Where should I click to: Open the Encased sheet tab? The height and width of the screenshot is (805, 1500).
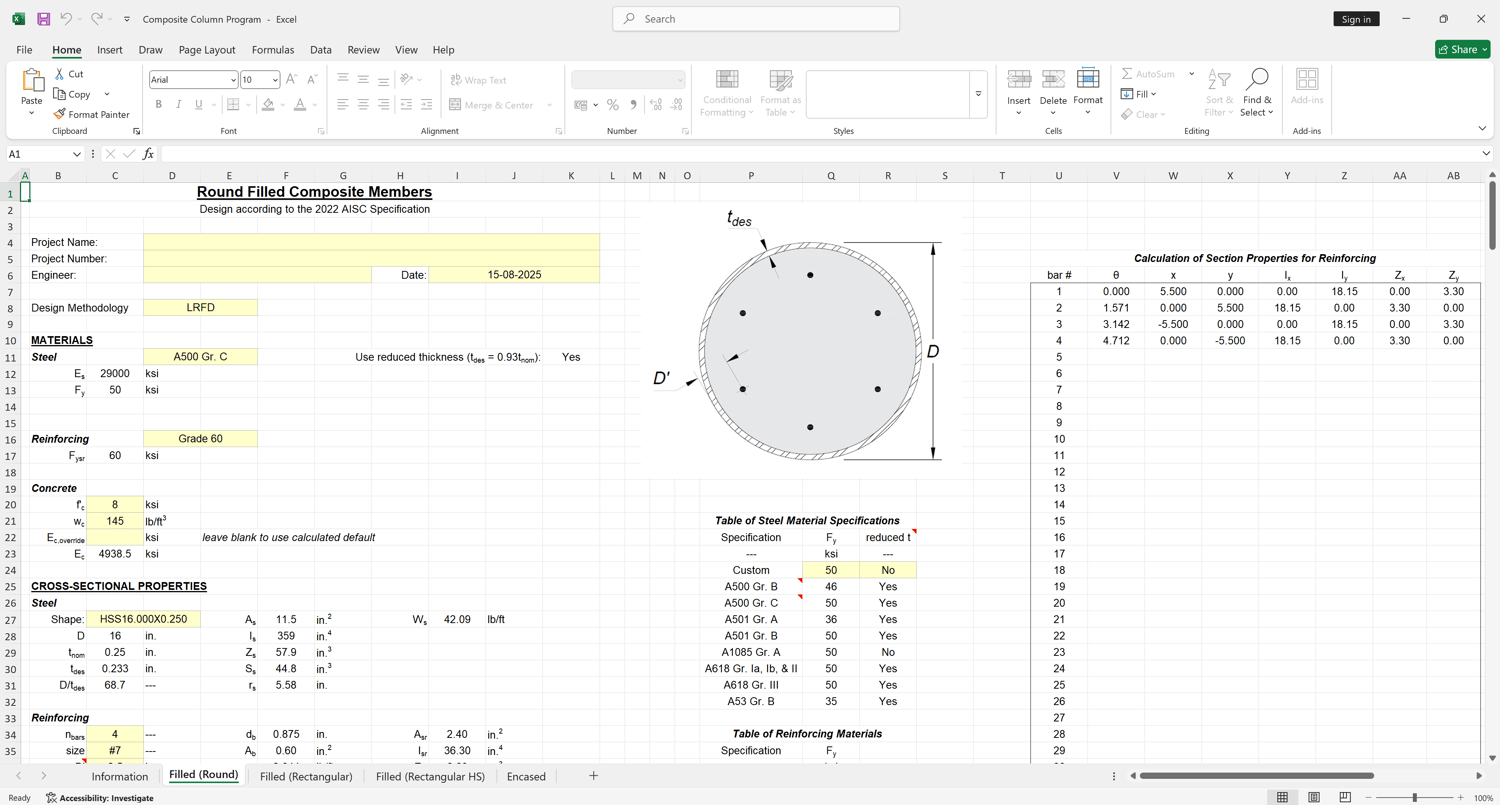pyautogui.click(x=526, y=776)
